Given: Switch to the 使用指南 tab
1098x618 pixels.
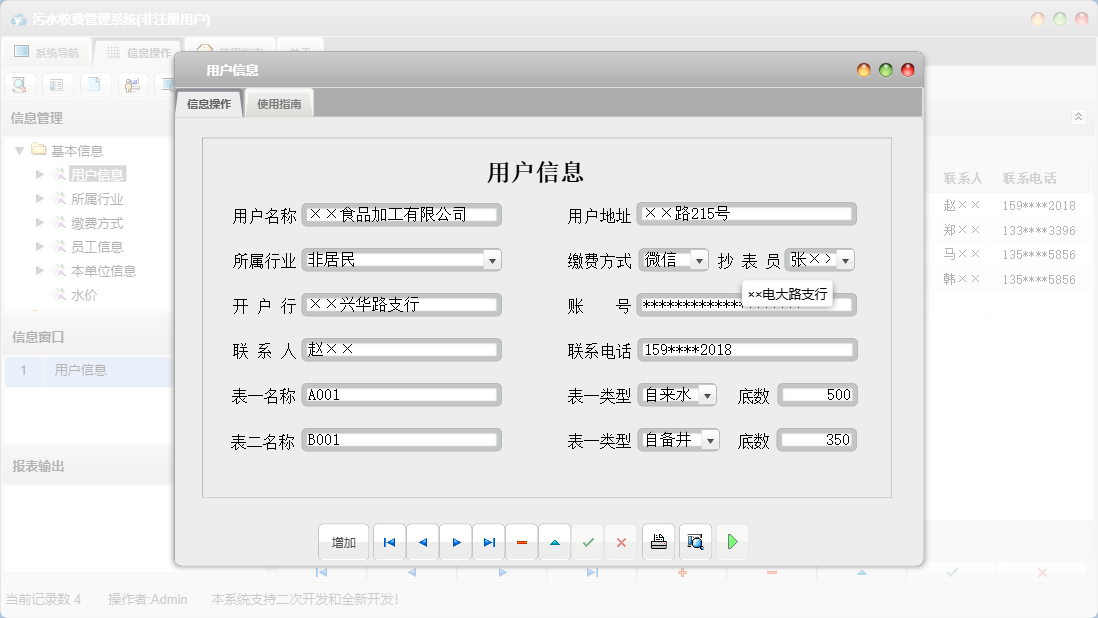Looking at the screenshot, I should (278, 102).
